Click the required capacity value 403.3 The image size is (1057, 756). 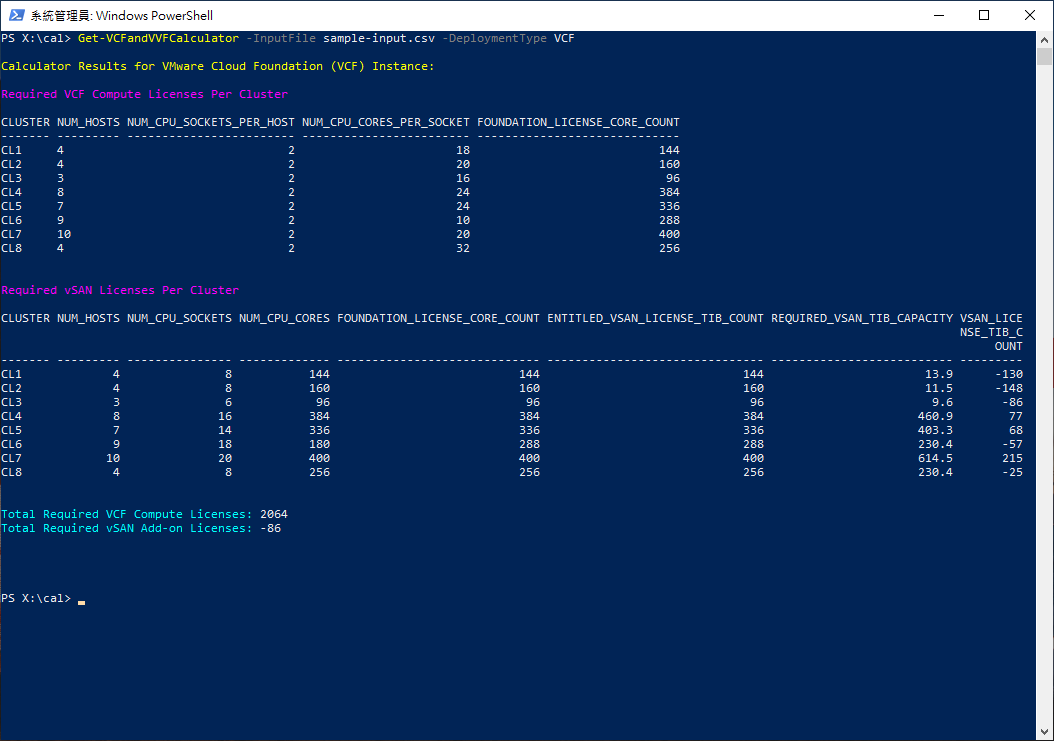[x=936, y=430]
